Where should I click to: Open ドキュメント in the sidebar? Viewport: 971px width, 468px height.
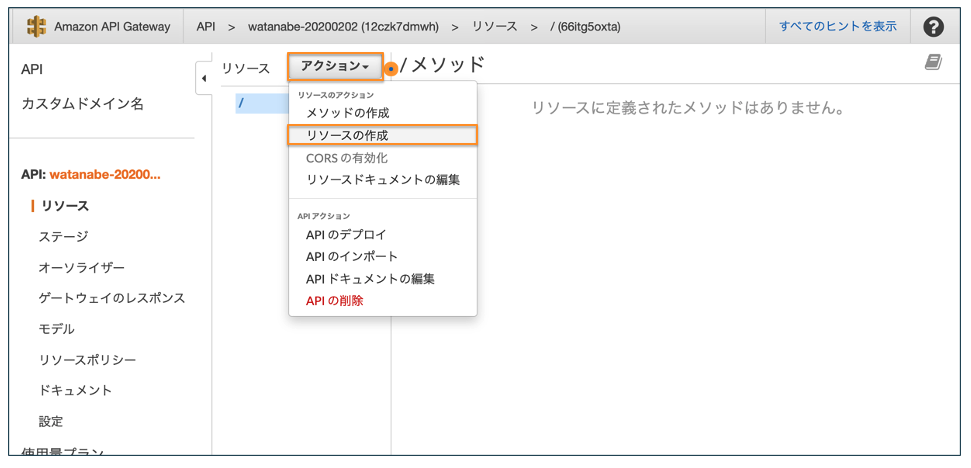tap(76, 390)
